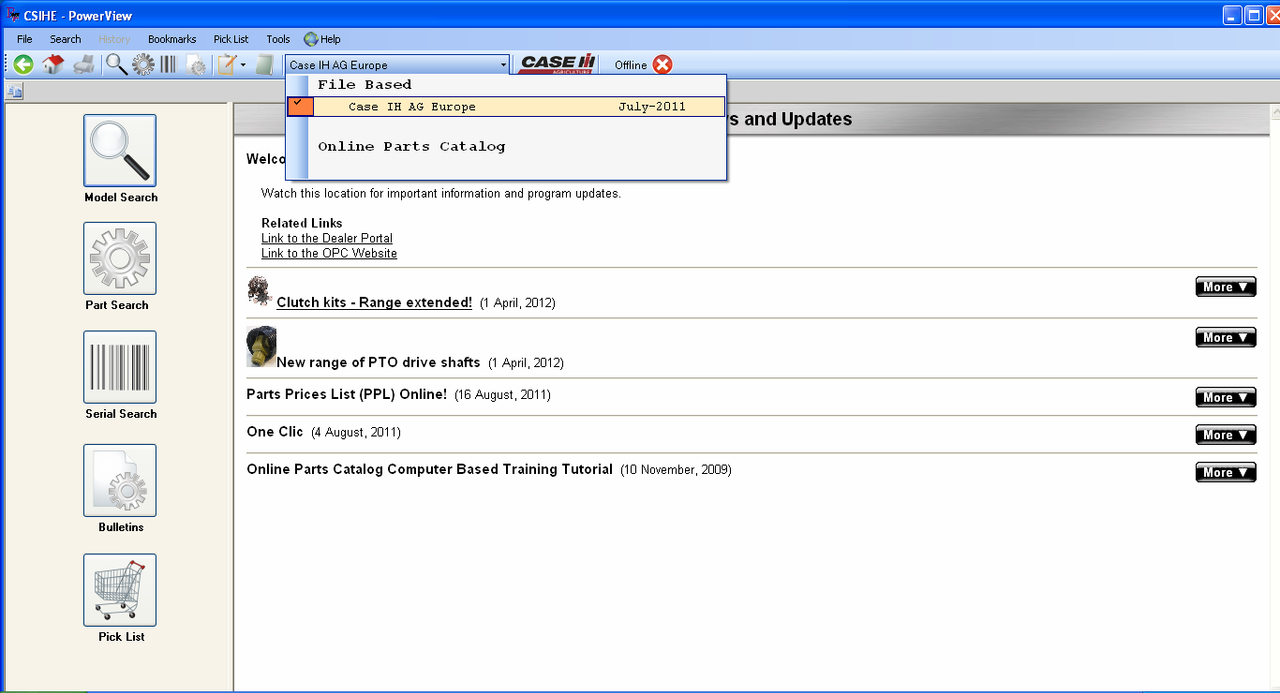
Task: Select Parts Prices List (PPL) Online! headline
Action: 347,394
